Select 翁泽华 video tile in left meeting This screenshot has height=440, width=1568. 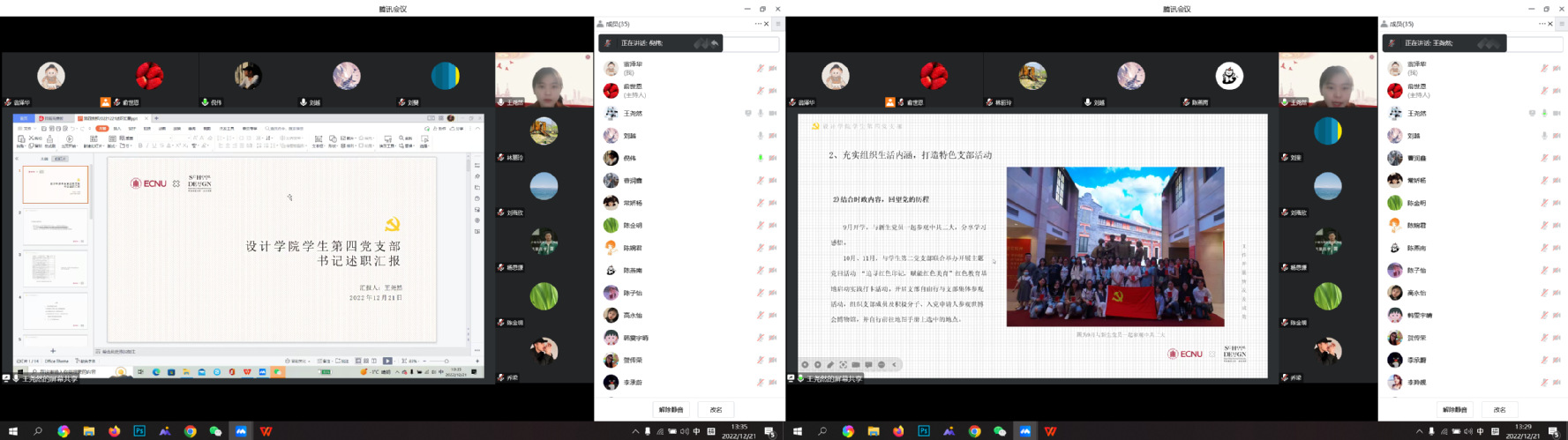(x=51, y=79)
